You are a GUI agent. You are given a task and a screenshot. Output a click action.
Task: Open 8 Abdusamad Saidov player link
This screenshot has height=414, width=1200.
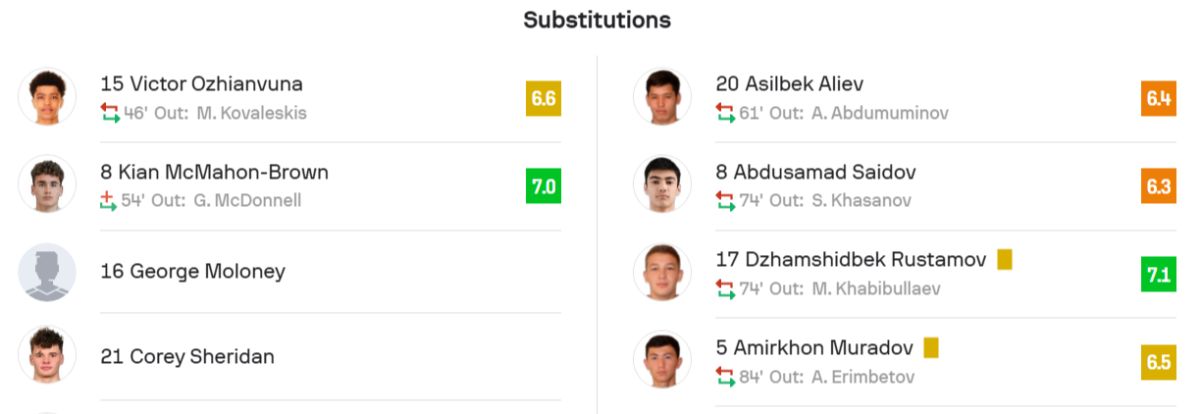coord(815,172)
